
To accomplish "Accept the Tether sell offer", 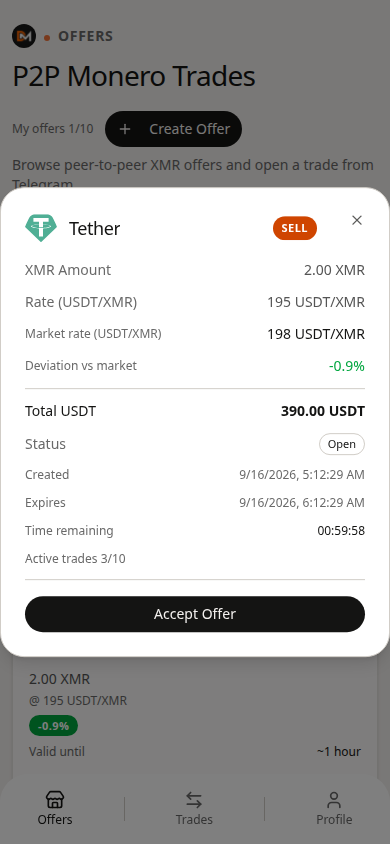I will click(195, 614).
